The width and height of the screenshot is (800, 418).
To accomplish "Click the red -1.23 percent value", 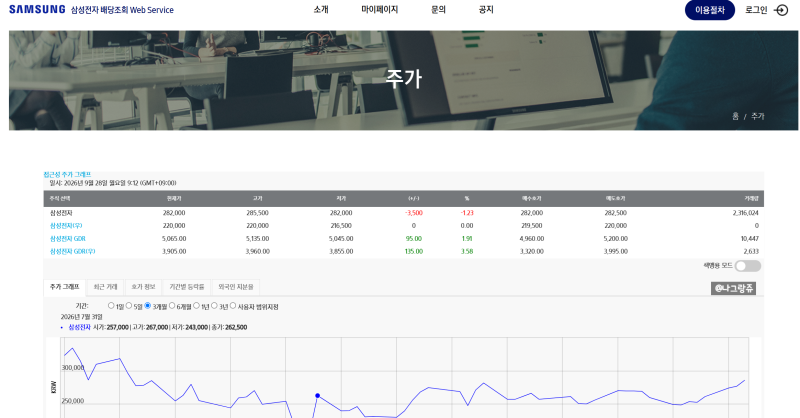I will click(467, 213).
